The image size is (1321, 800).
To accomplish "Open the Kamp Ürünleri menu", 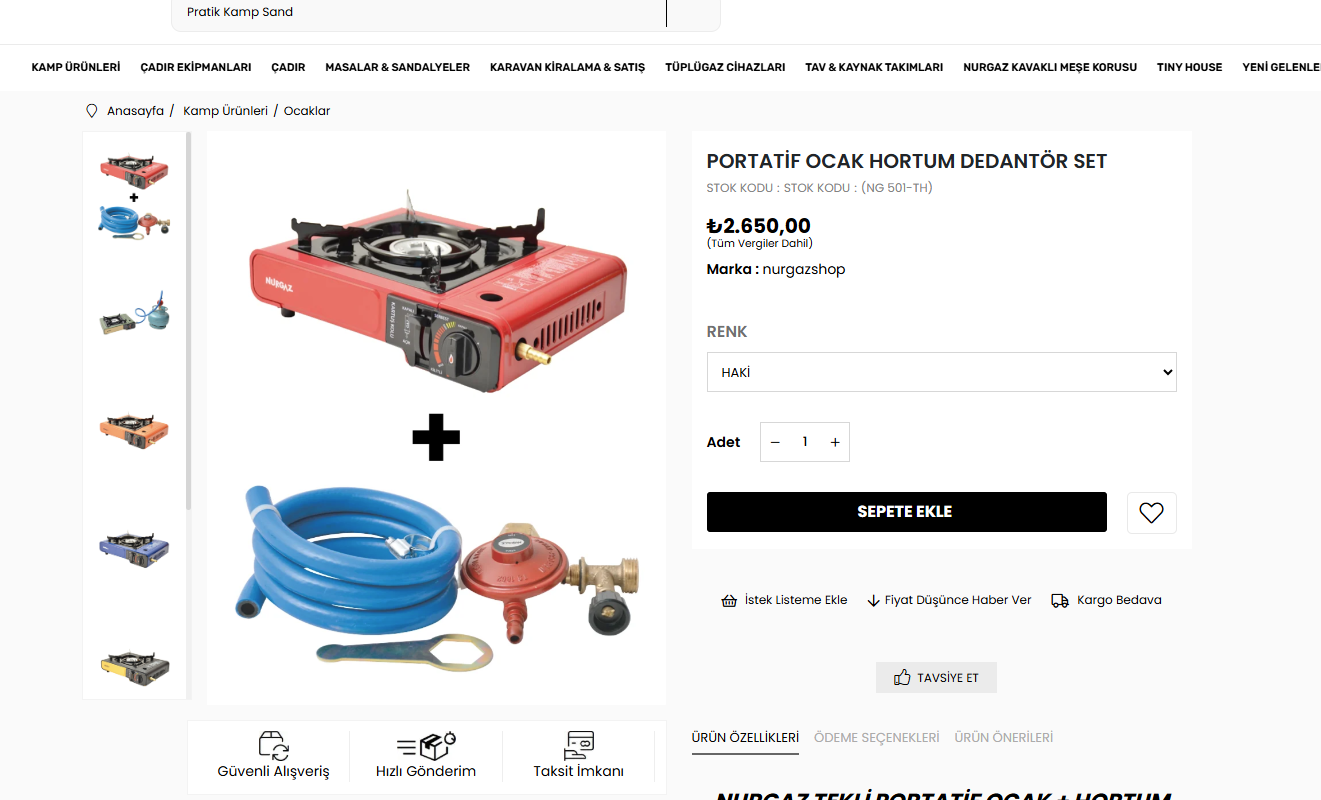I will (76, 67).
